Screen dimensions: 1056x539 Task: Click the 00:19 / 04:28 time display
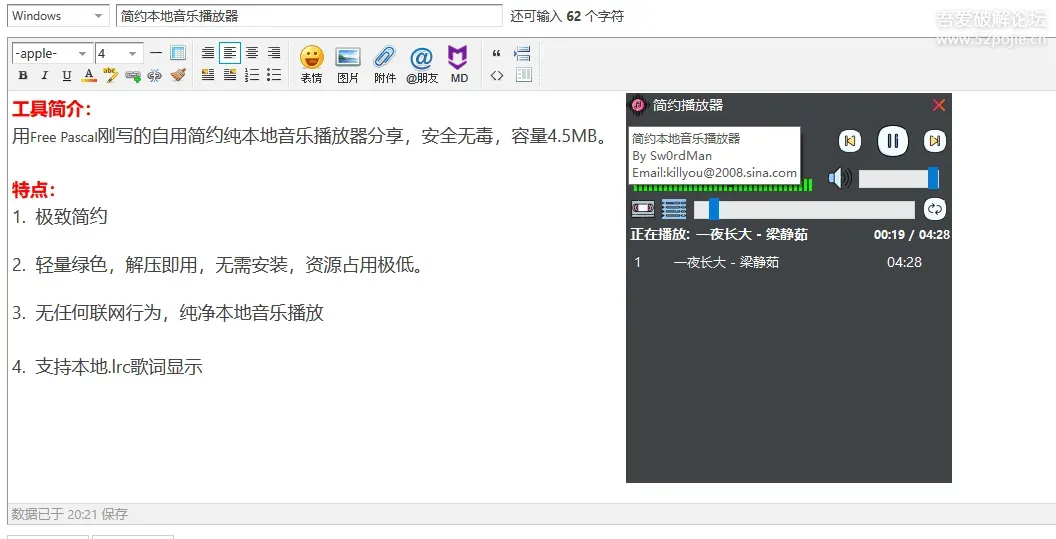(912, 234)
